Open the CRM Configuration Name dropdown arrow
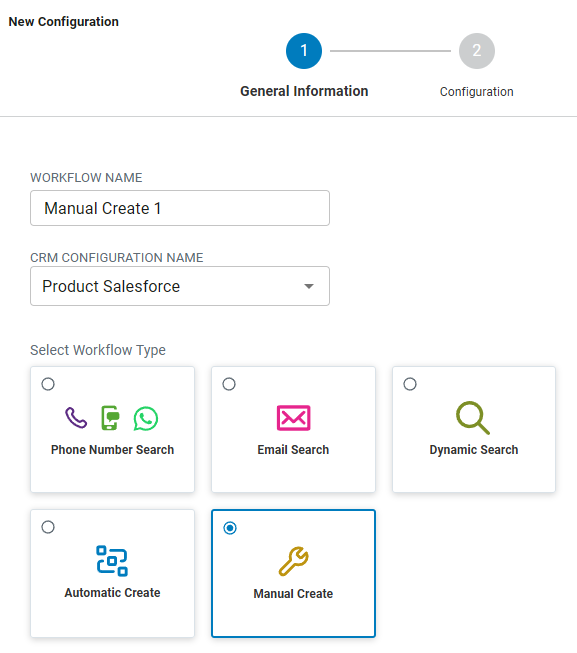Image resolution: width=577 pixels, height=653 pixels. (308, 287)
